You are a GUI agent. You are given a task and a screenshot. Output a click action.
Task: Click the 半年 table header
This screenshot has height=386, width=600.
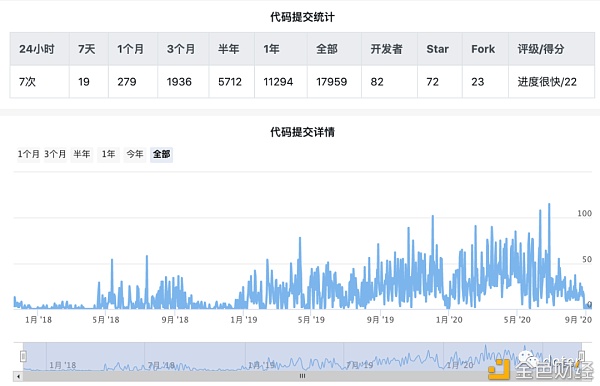click(x=232, y=49)
